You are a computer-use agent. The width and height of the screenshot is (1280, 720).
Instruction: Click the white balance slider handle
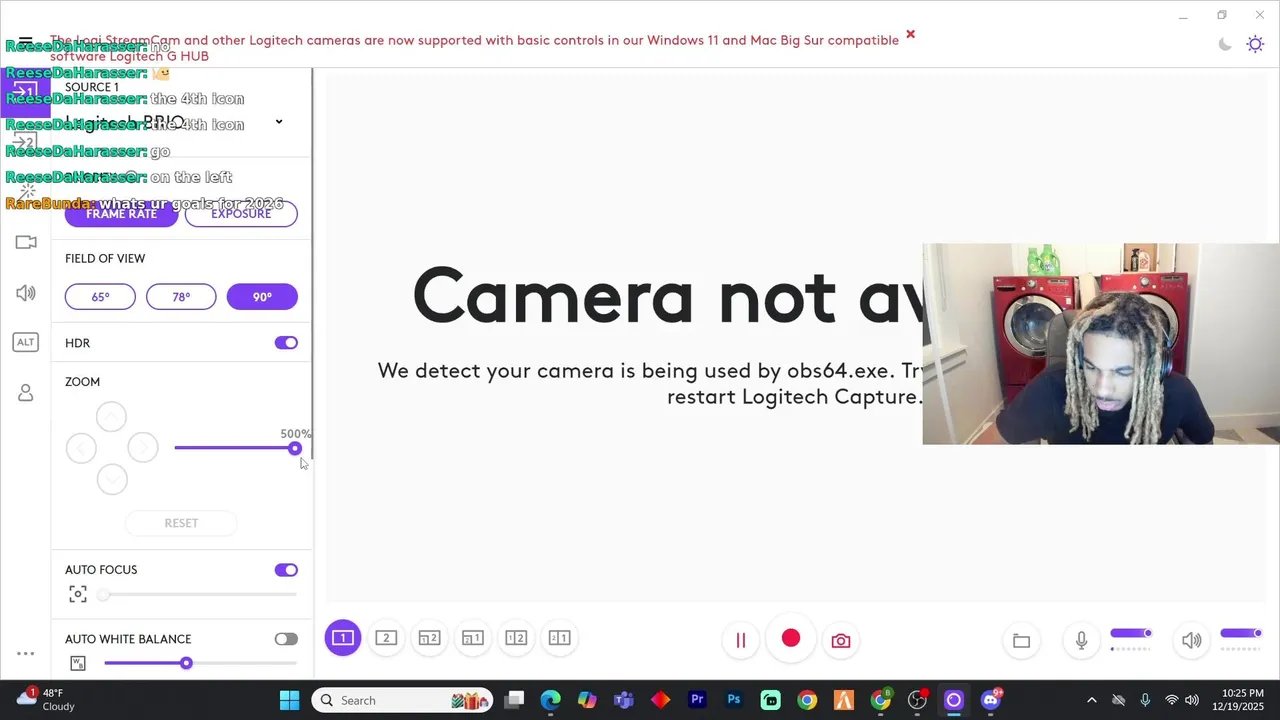[186, 663]
